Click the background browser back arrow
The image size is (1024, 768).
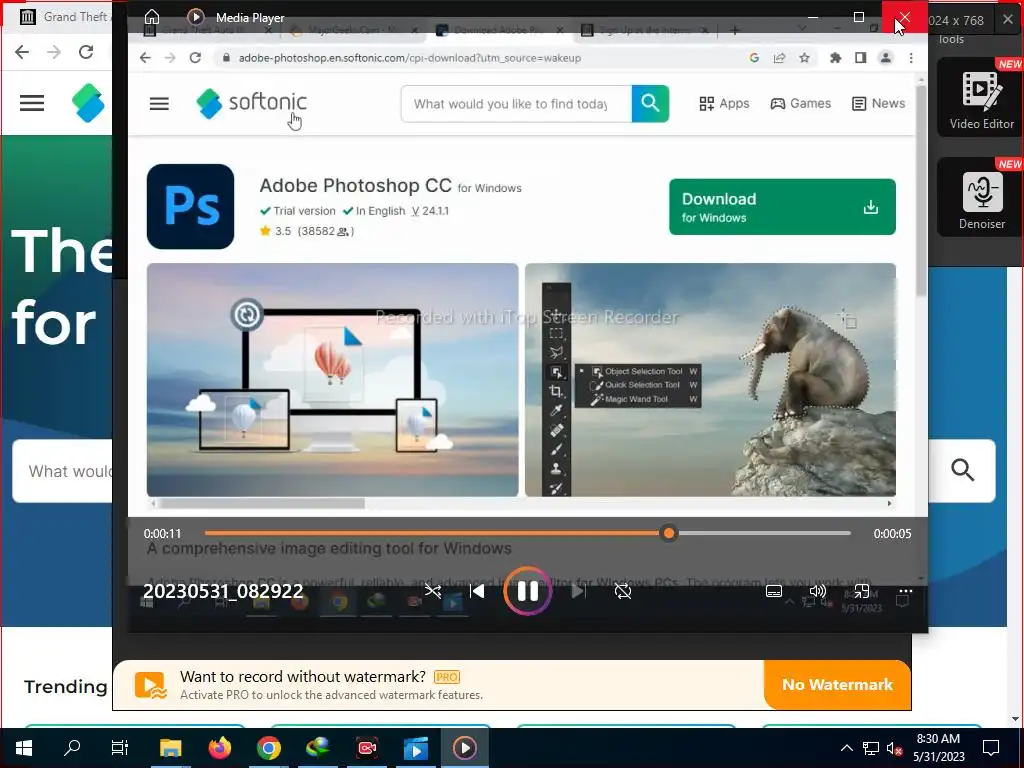point(22,52)
